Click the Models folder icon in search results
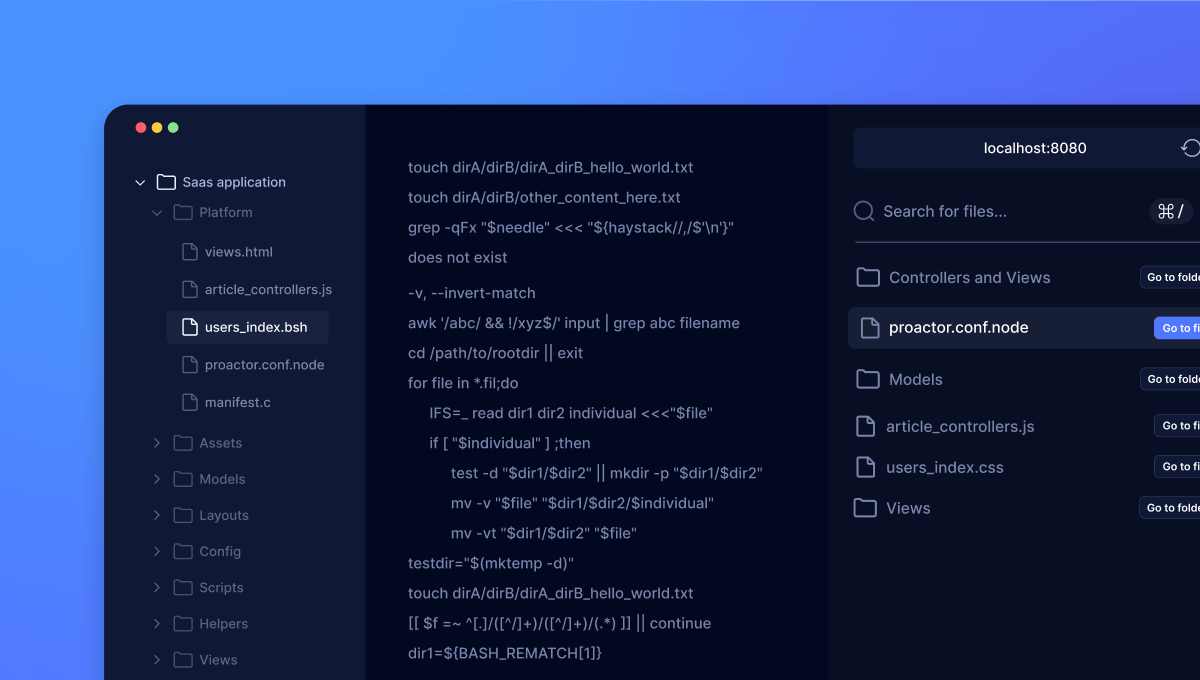This screenshot has height=680, width=1200. [x=866, y=379]
